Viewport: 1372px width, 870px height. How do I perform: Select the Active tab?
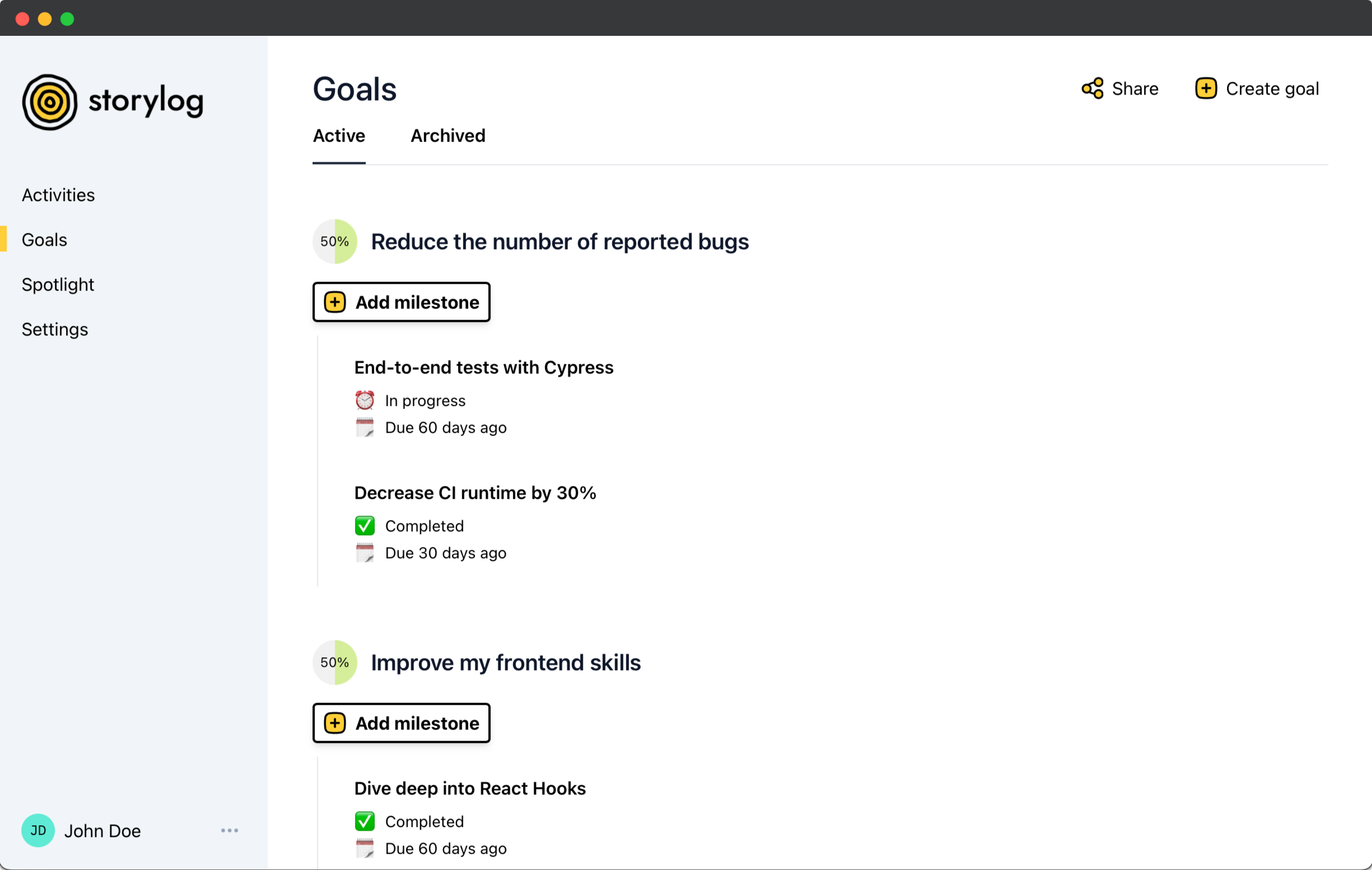tap(339, 135)
